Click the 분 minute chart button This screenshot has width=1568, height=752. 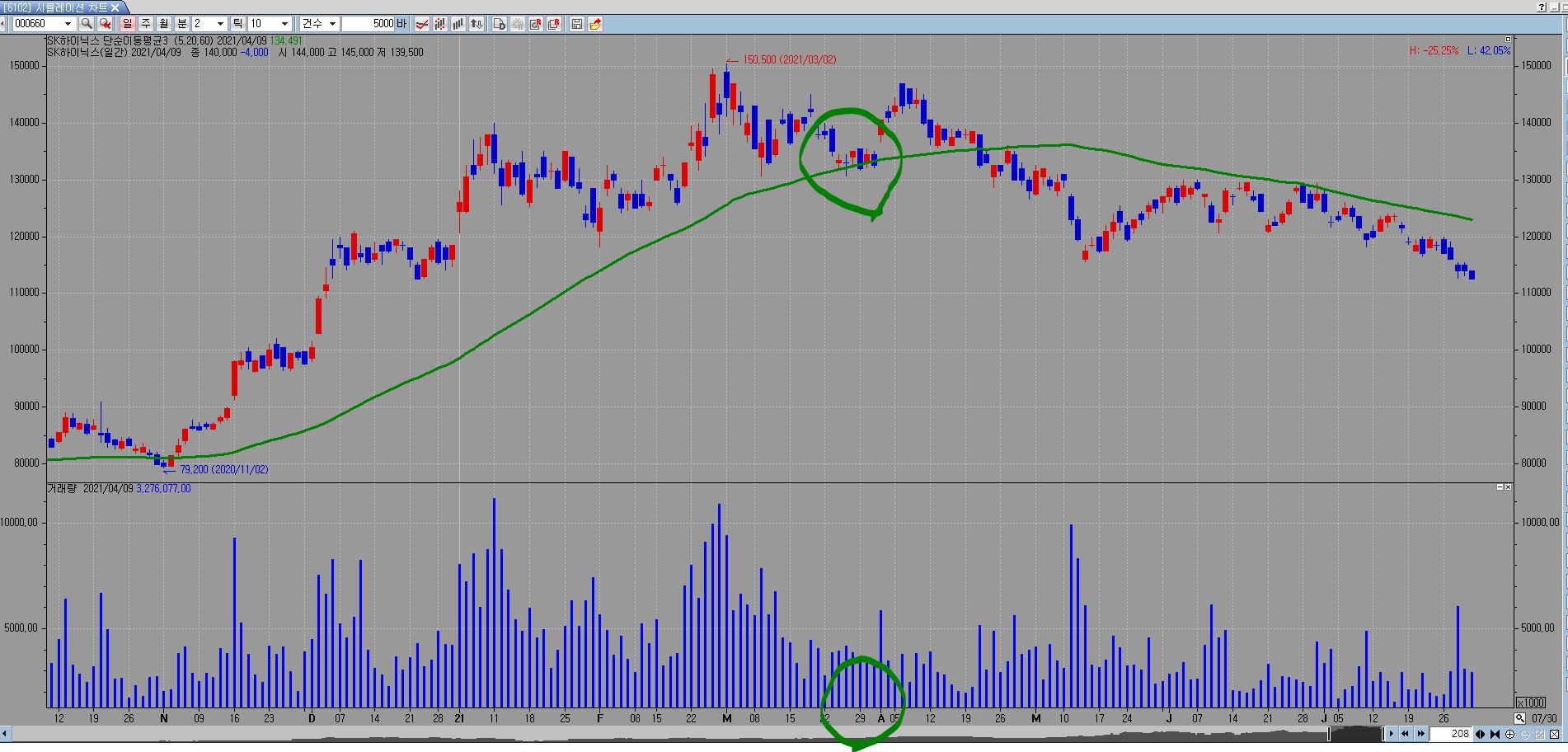coord(182,24)
